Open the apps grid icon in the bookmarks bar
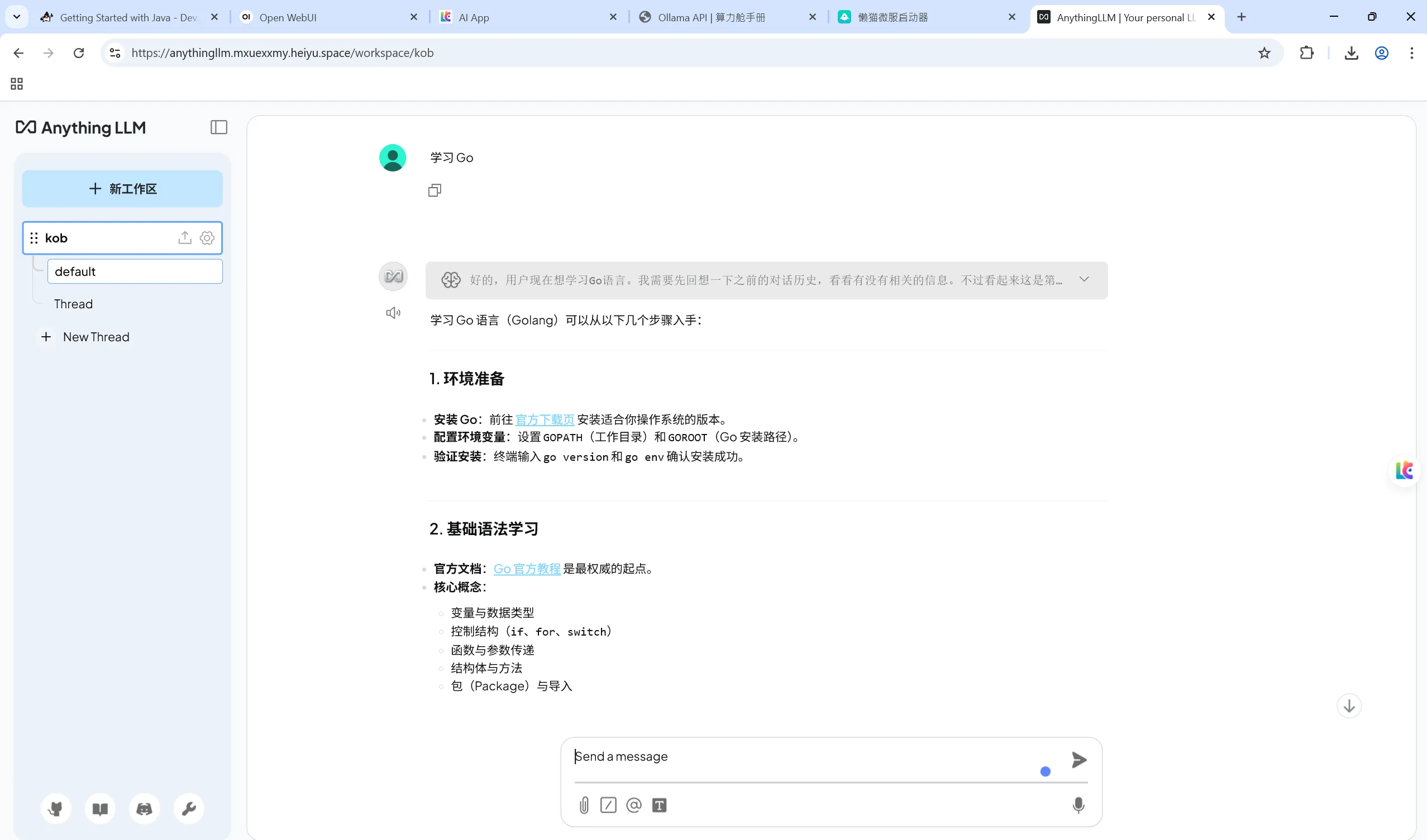This screenshot has height=840, width=1427. point(17,84)
